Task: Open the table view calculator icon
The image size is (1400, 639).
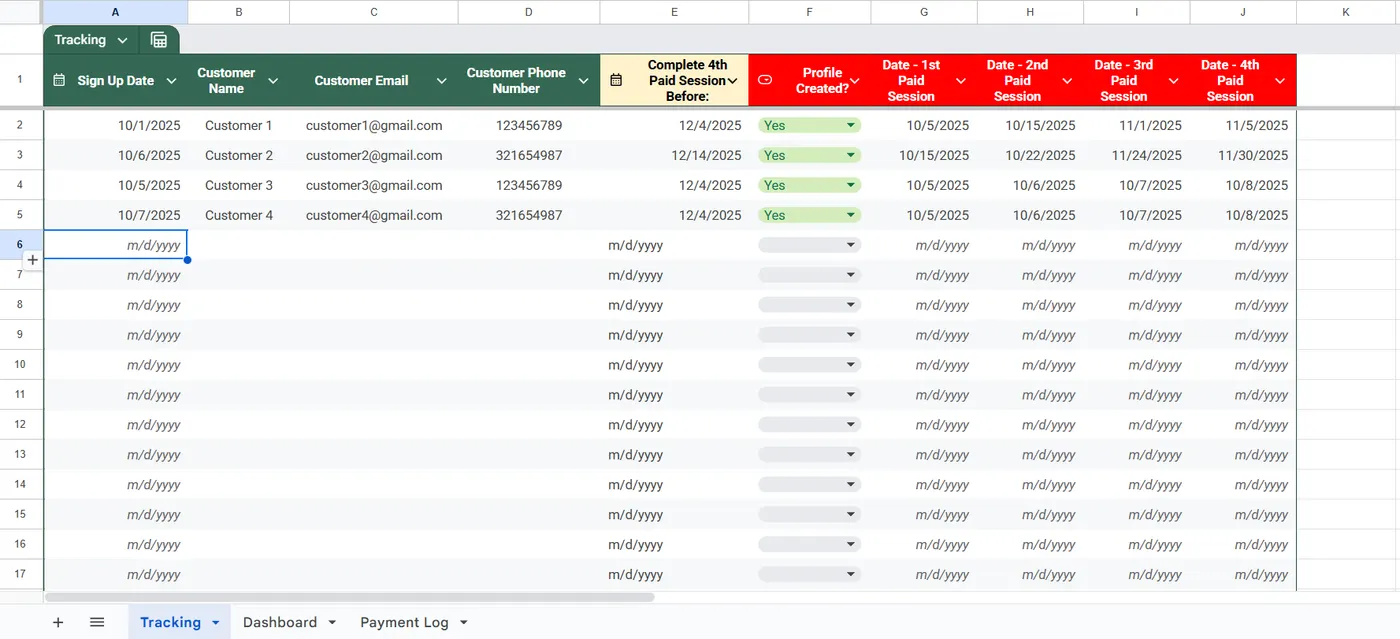Action: click(159, 40)
